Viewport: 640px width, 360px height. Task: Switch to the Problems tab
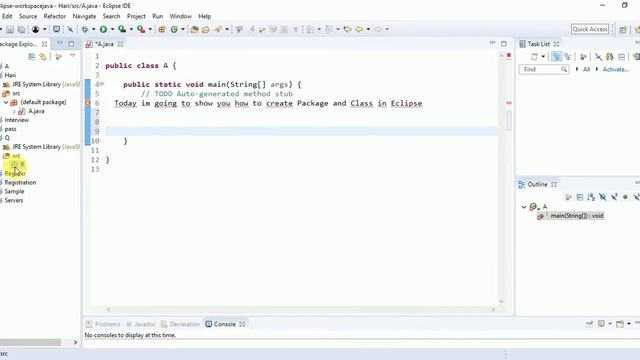click(x=103, y=324)
